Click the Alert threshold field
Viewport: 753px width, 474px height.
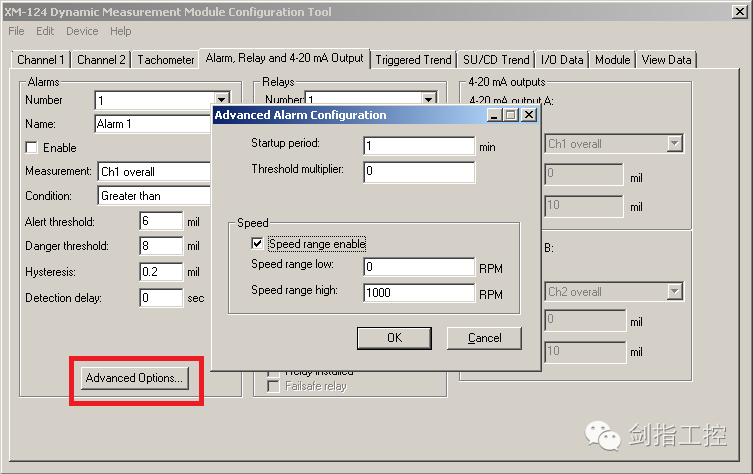click(161, 221)
